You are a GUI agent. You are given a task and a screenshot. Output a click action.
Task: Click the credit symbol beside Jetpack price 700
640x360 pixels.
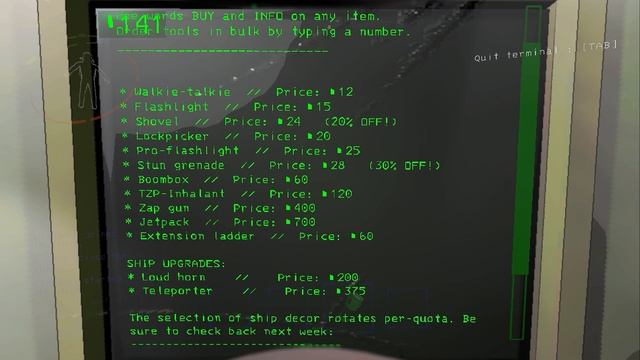tap(288, 222)
